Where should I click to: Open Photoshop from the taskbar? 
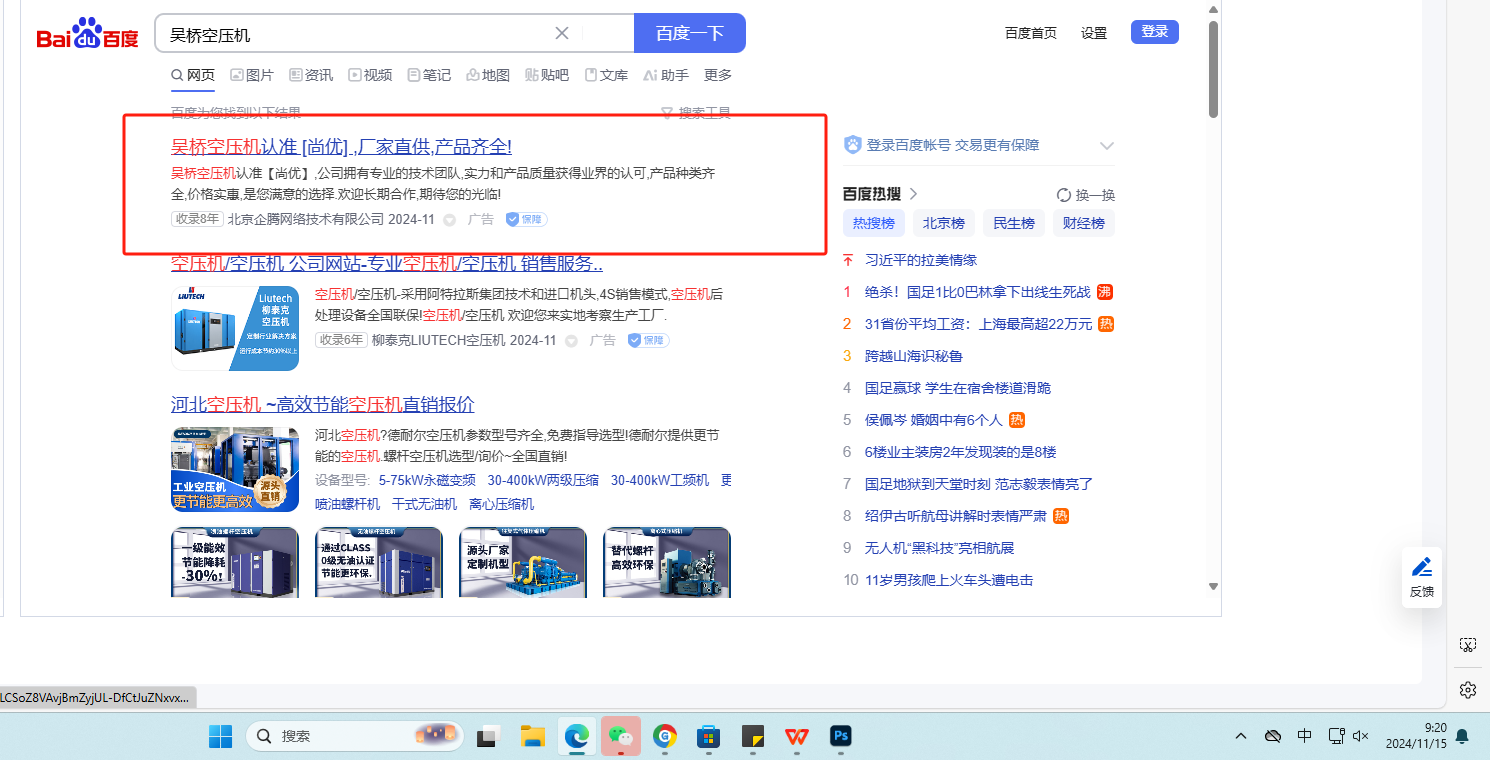click(841, 736)
